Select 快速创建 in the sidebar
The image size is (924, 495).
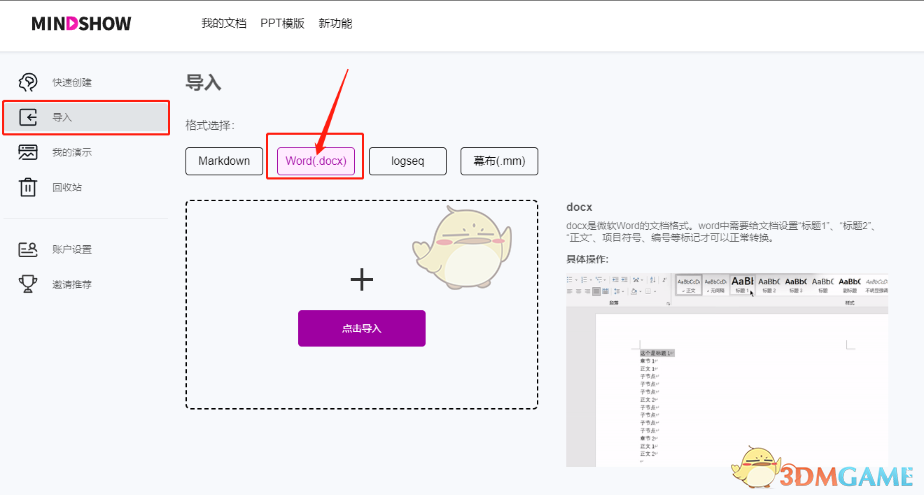(x=72, y=82)
